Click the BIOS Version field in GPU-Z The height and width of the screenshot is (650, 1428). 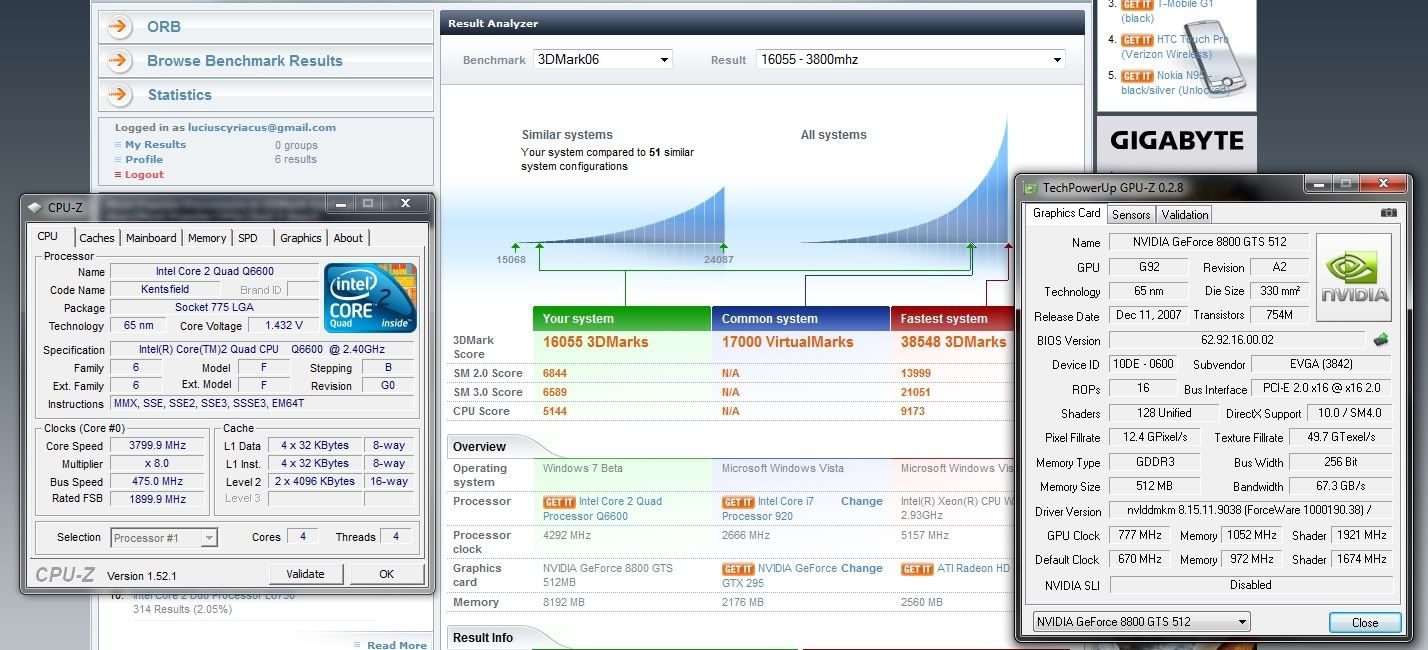click(x=1237, y=340)
